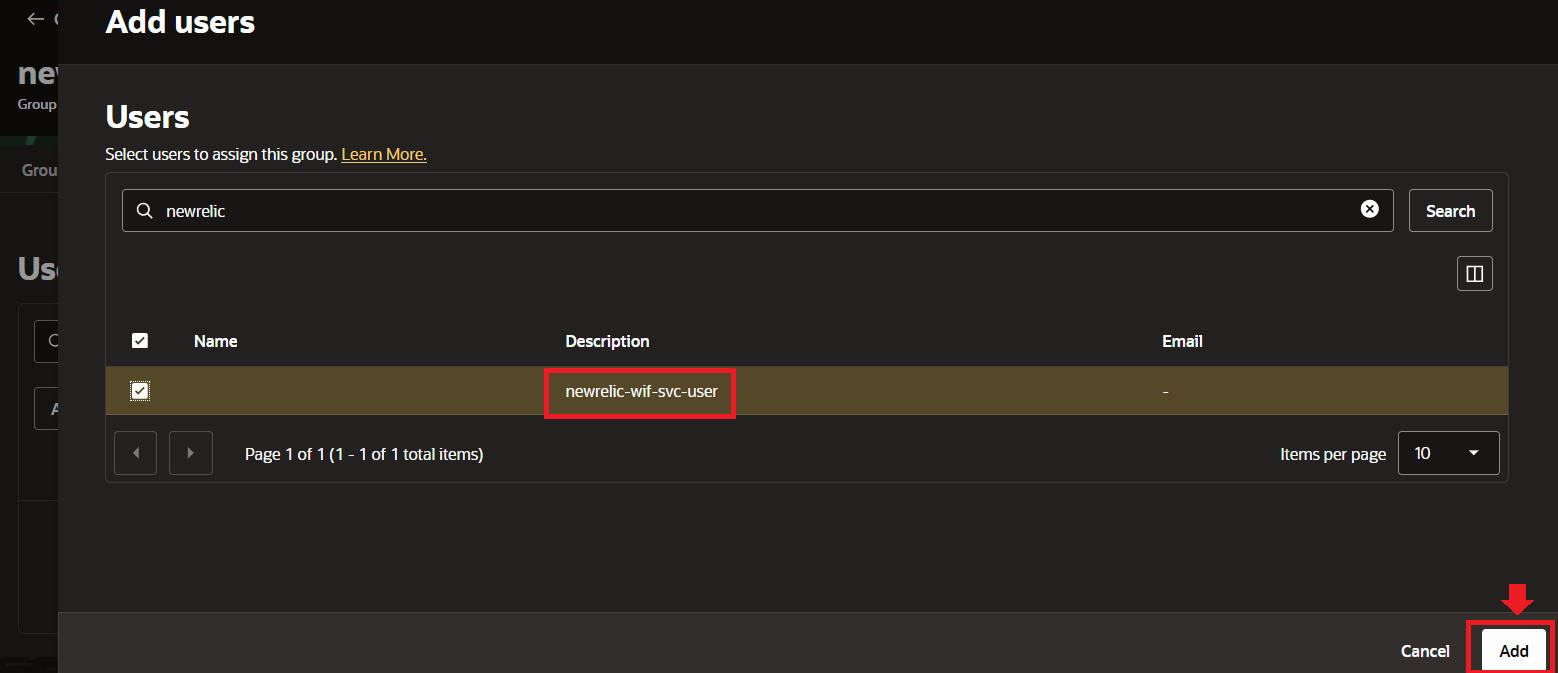Click the Name column header

(x=215, y=340)
